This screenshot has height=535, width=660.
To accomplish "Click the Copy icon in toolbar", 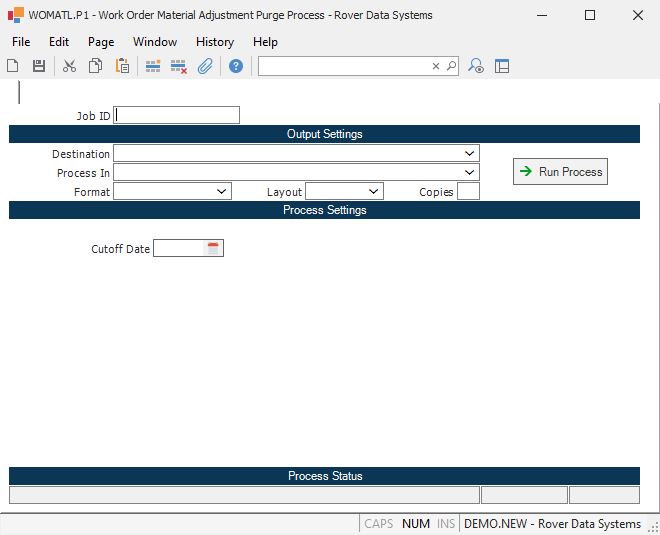I will click(x=95, y=66).
